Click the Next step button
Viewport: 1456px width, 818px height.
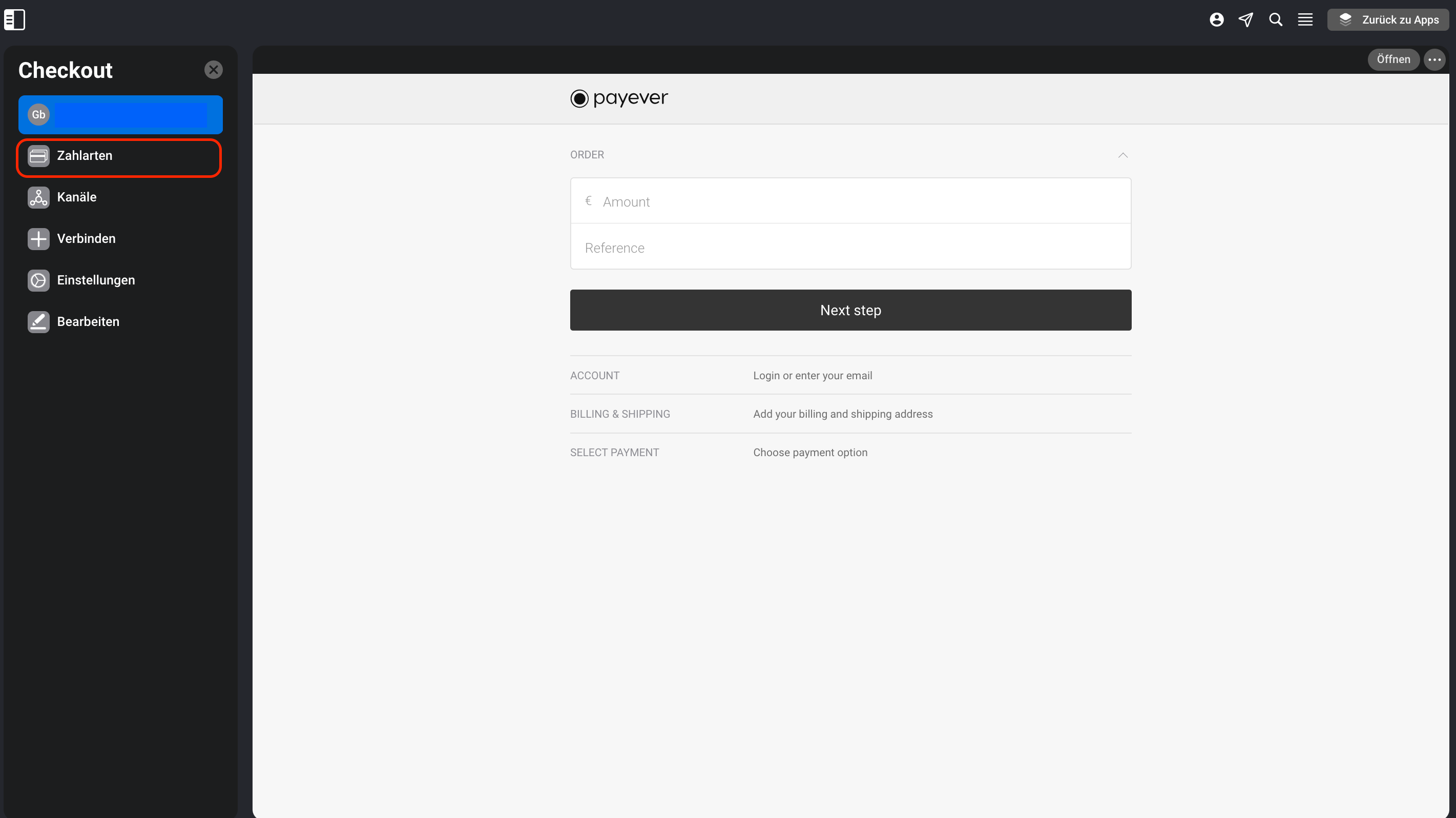850,311
